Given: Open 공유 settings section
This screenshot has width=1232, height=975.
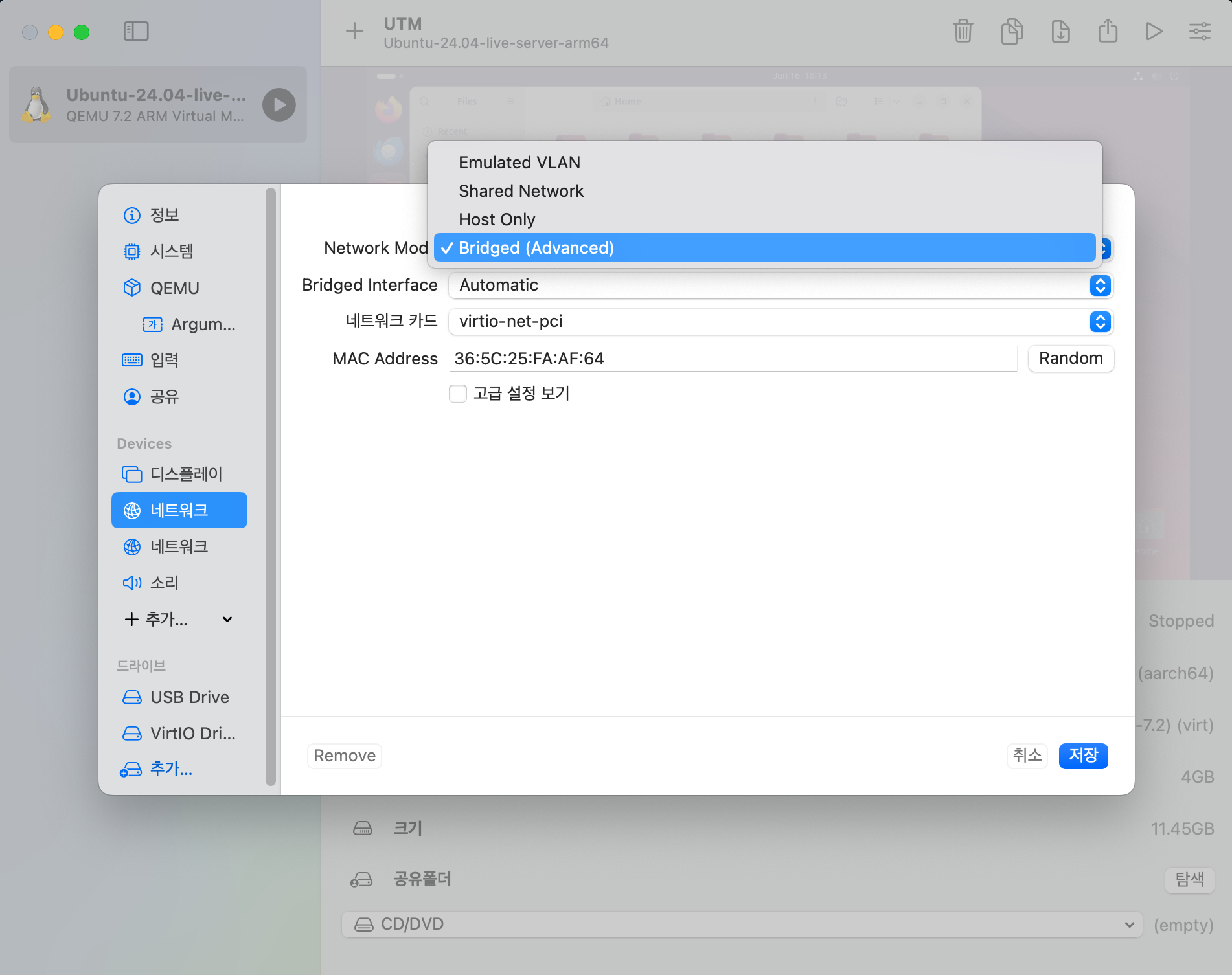Looking at the screenshot, I should (x=179, y=396).
